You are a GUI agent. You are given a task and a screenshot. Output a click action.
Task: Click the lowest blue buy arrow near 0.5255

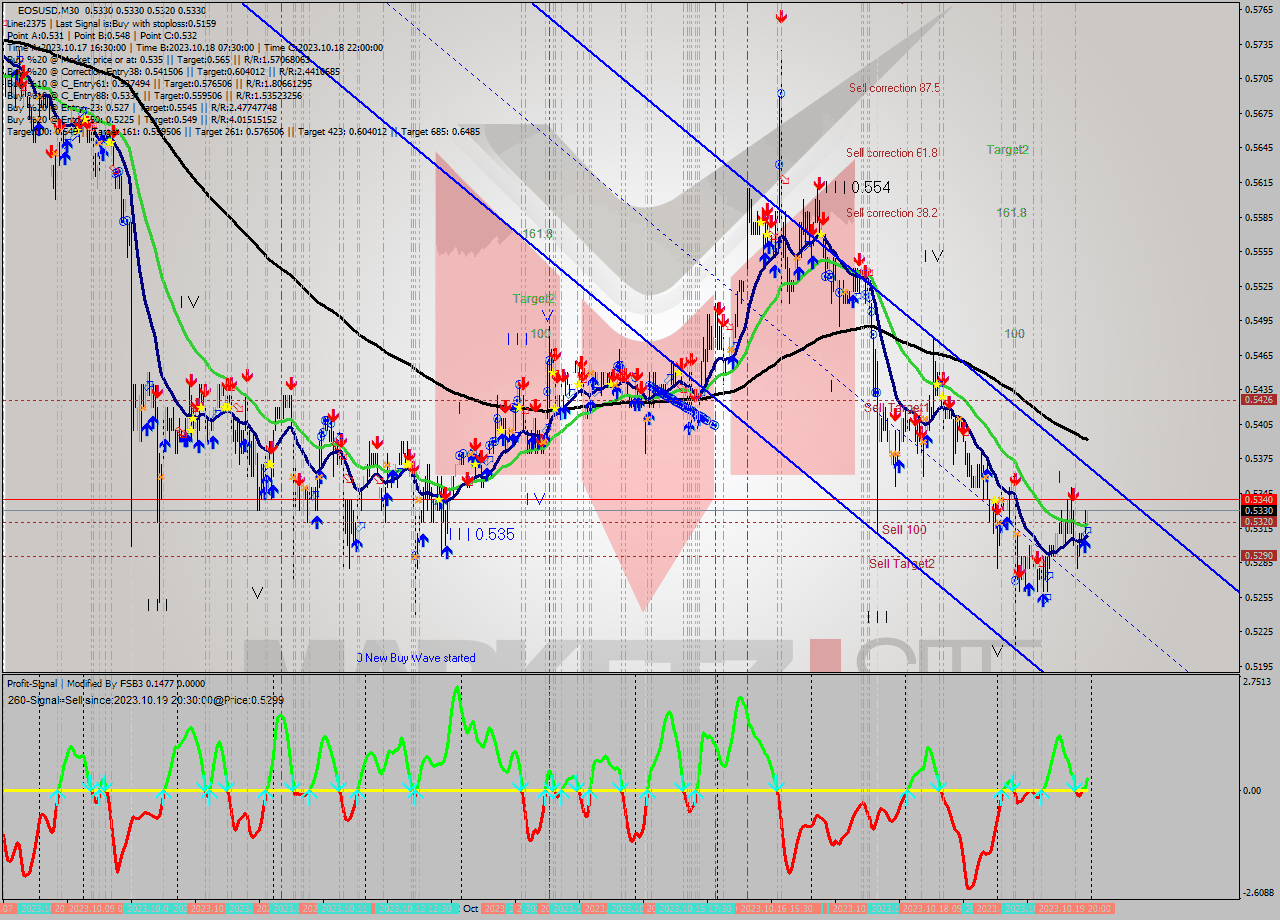point(1043,599)
